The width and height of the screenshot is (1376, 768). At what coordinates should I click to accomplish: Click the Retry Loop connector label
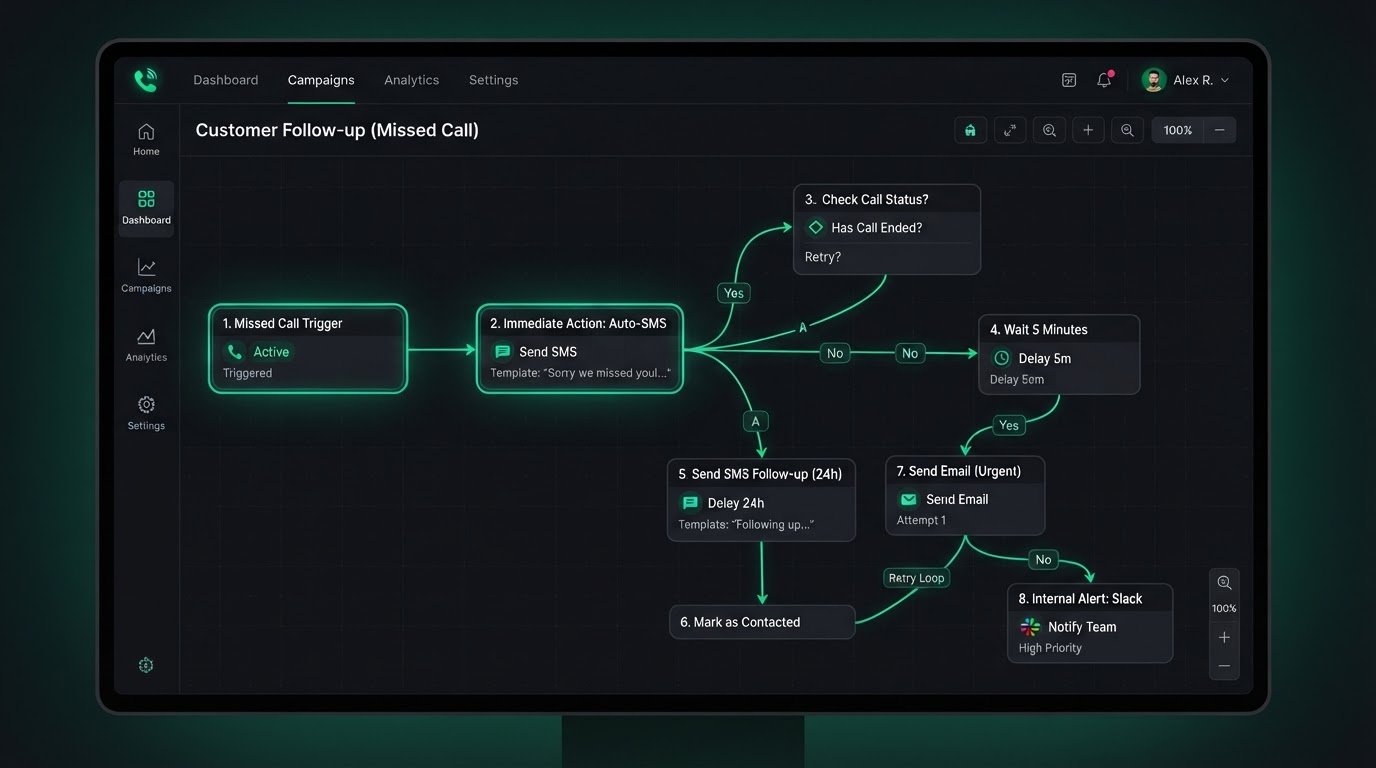click(917, 578)
